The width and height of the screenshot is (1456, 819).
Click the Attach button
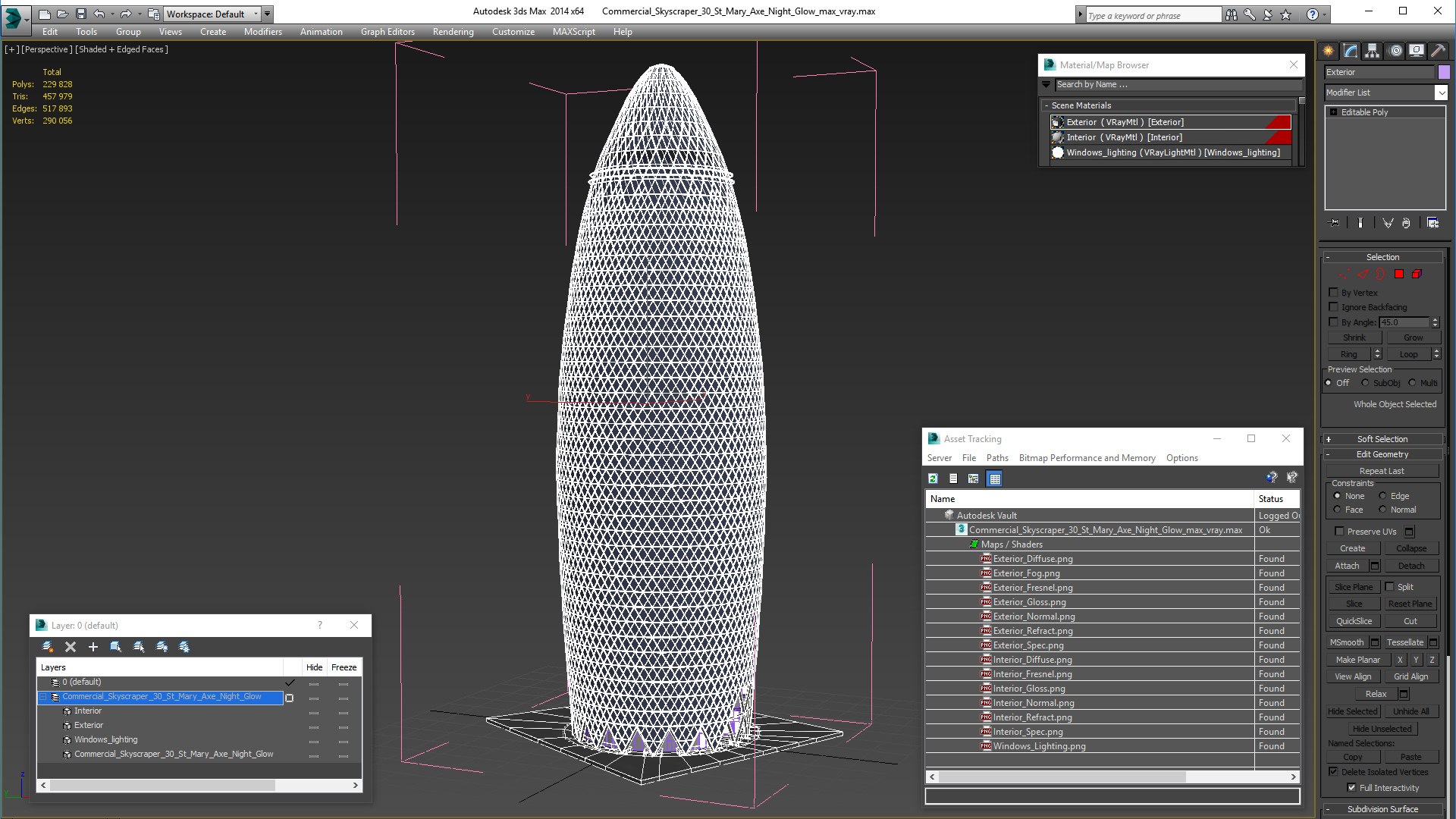(1348, 566)
